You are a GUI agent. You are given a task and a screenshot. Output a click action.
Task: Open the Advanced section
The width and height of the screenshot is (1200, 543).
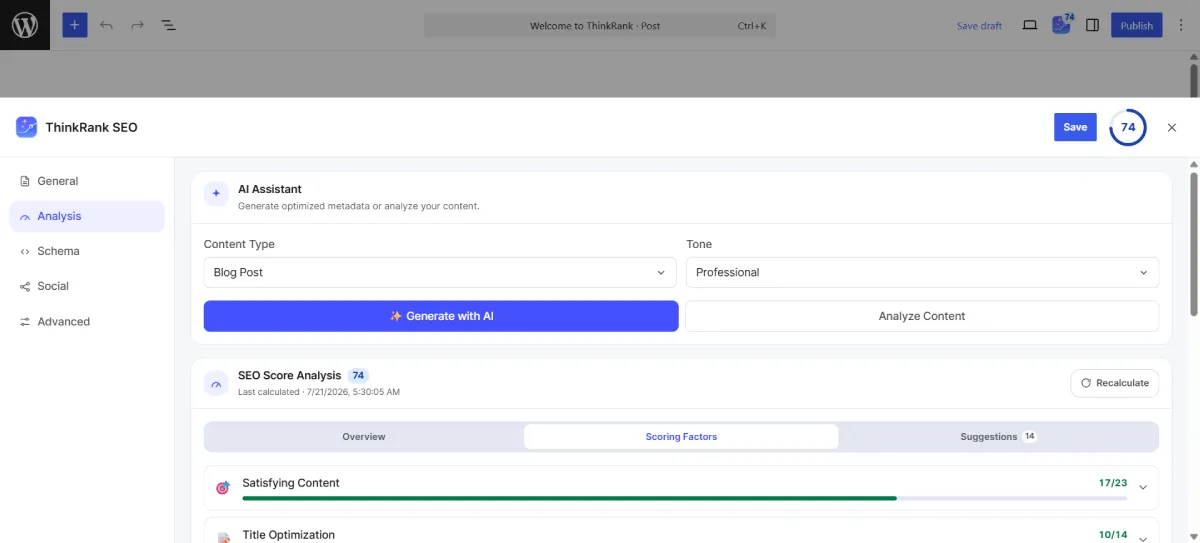[87, 322]
